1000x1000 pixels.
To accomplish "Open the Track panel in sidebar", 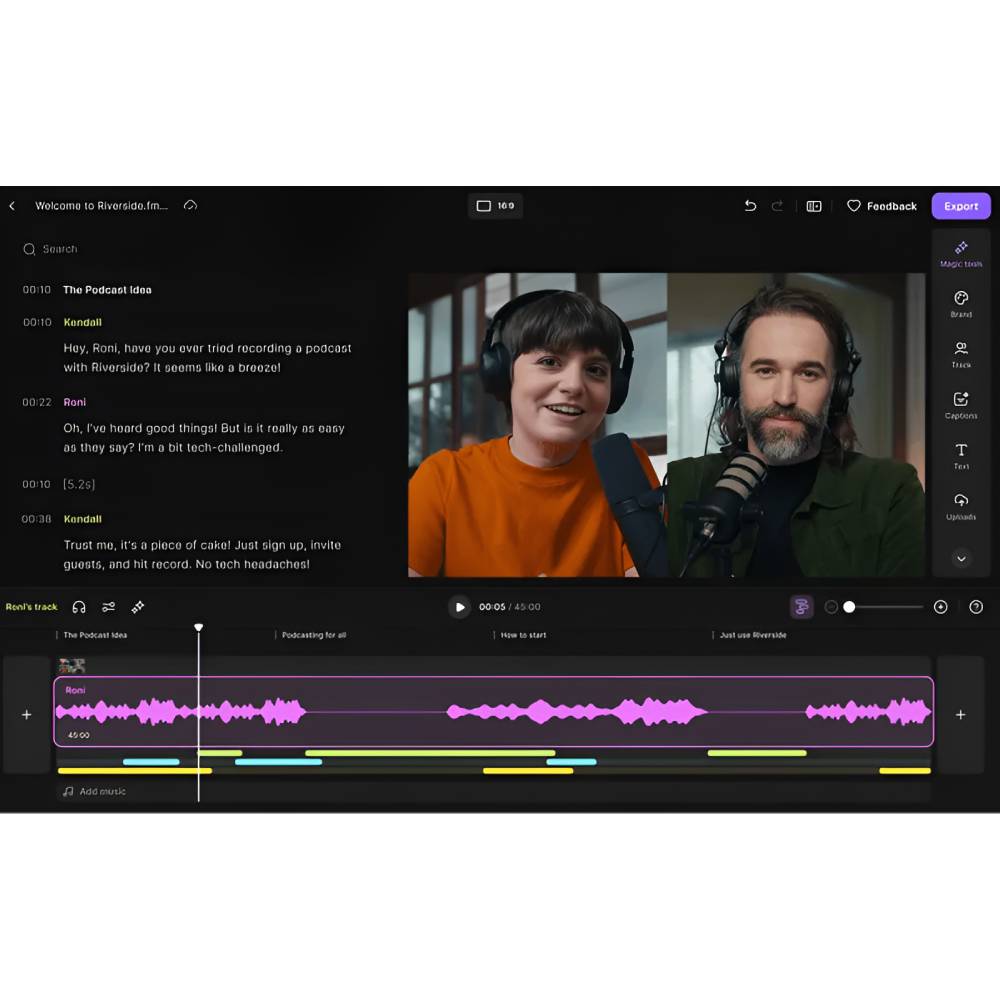I will point(961,354).
